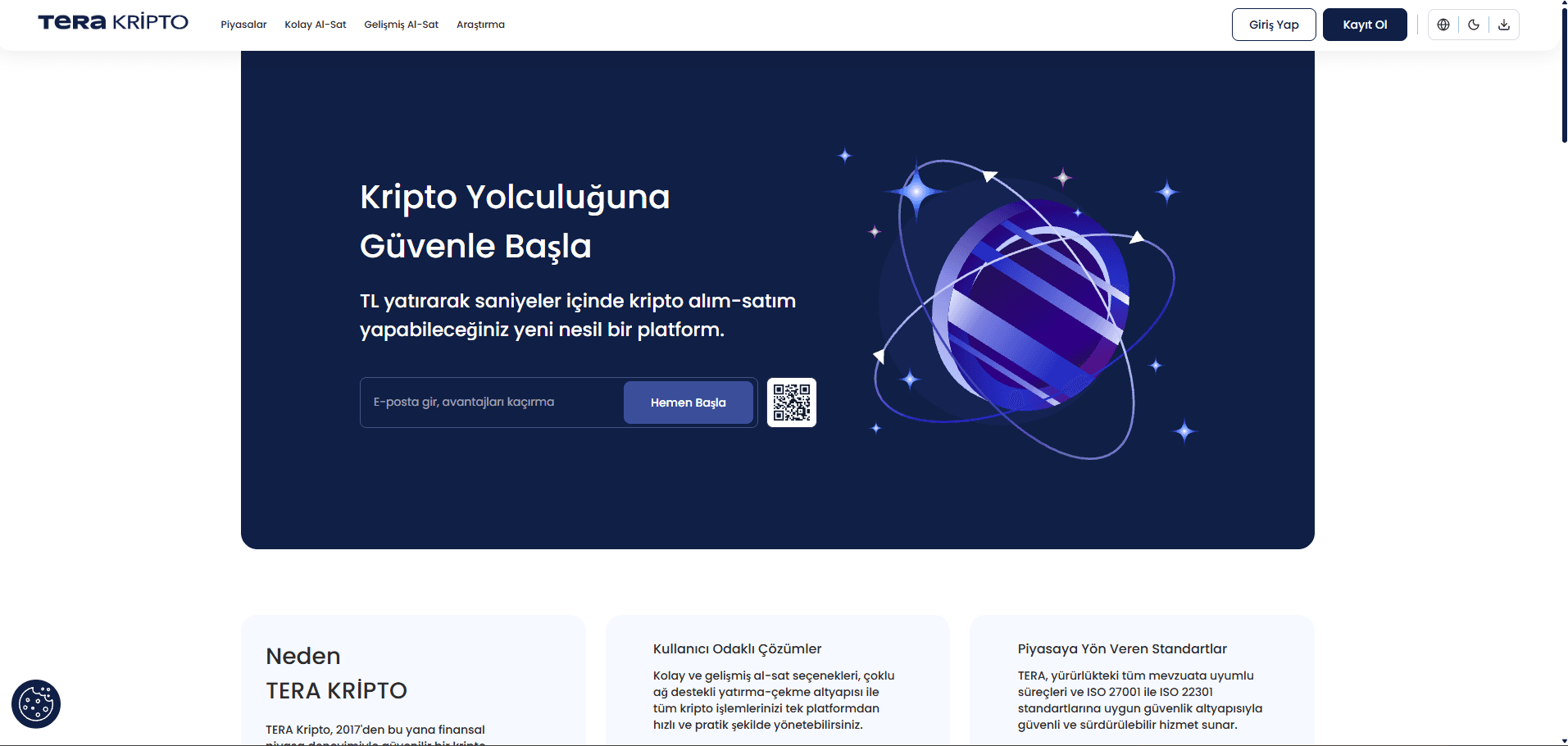Open the Piyasalar menu item
Viewport: 1568px width, 746px height.
243,25
